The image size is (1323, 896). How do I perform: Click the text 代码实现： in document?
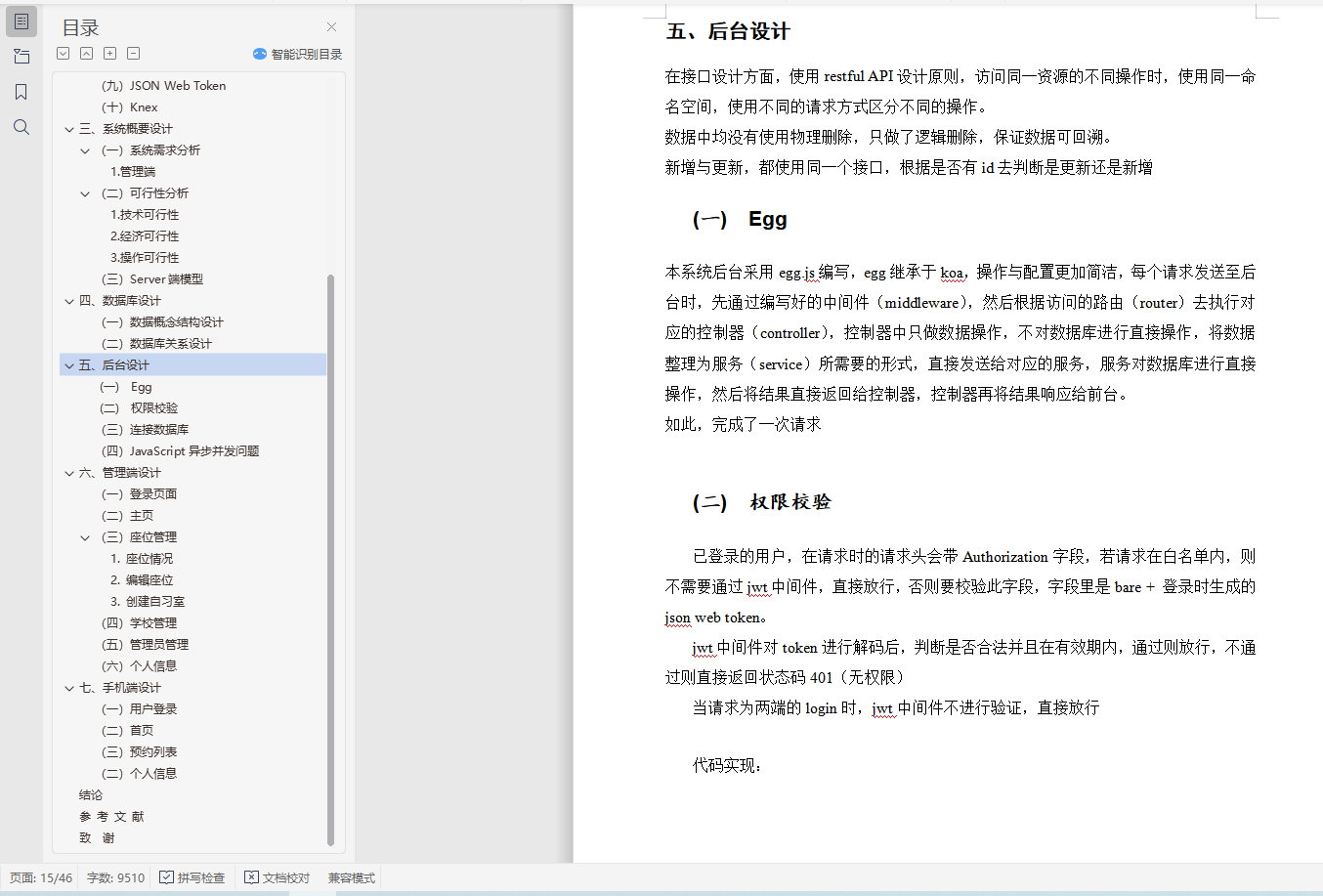point(727,765)
